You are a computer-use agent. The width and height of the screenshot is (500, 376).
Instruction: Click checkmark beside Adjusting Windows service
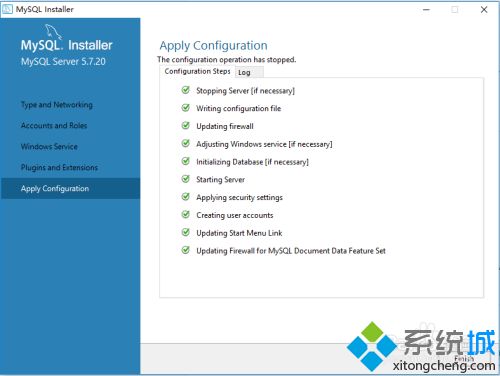[186, 143]
